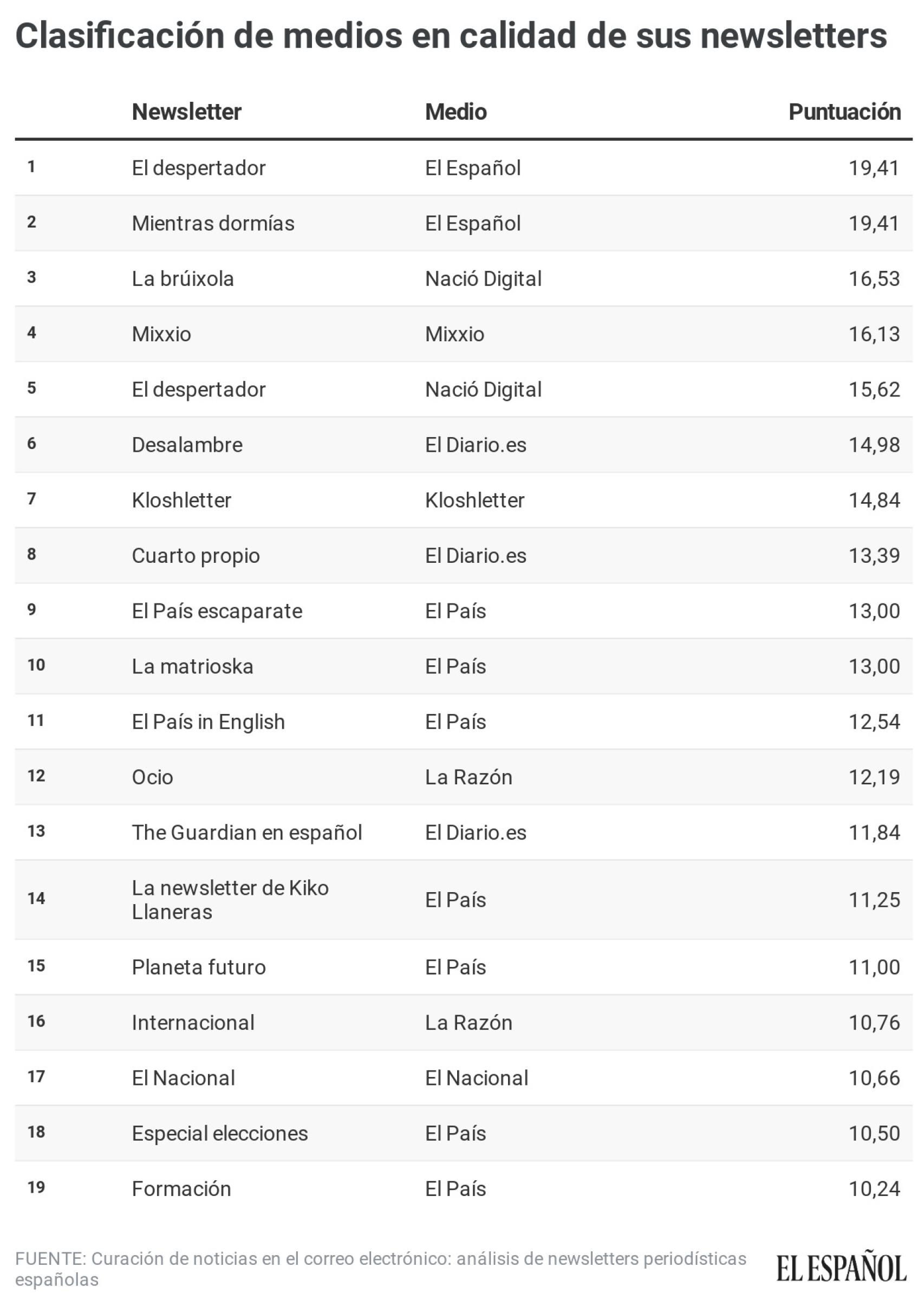The width and height of the screenshot is (924, 1306).
Task: Click the Kloshletter newsletter name
Action: click(x=181, y=500)
